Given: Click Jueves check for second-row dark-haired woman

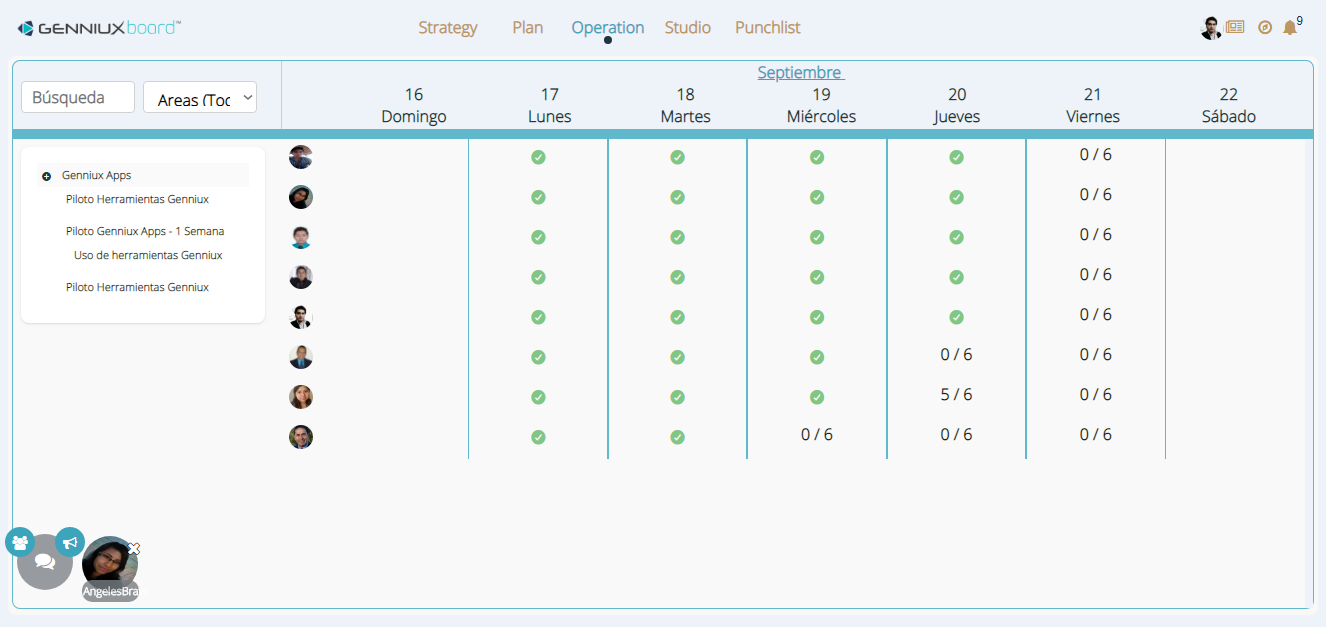Looking at the screenshot, I should coord(956,197).
